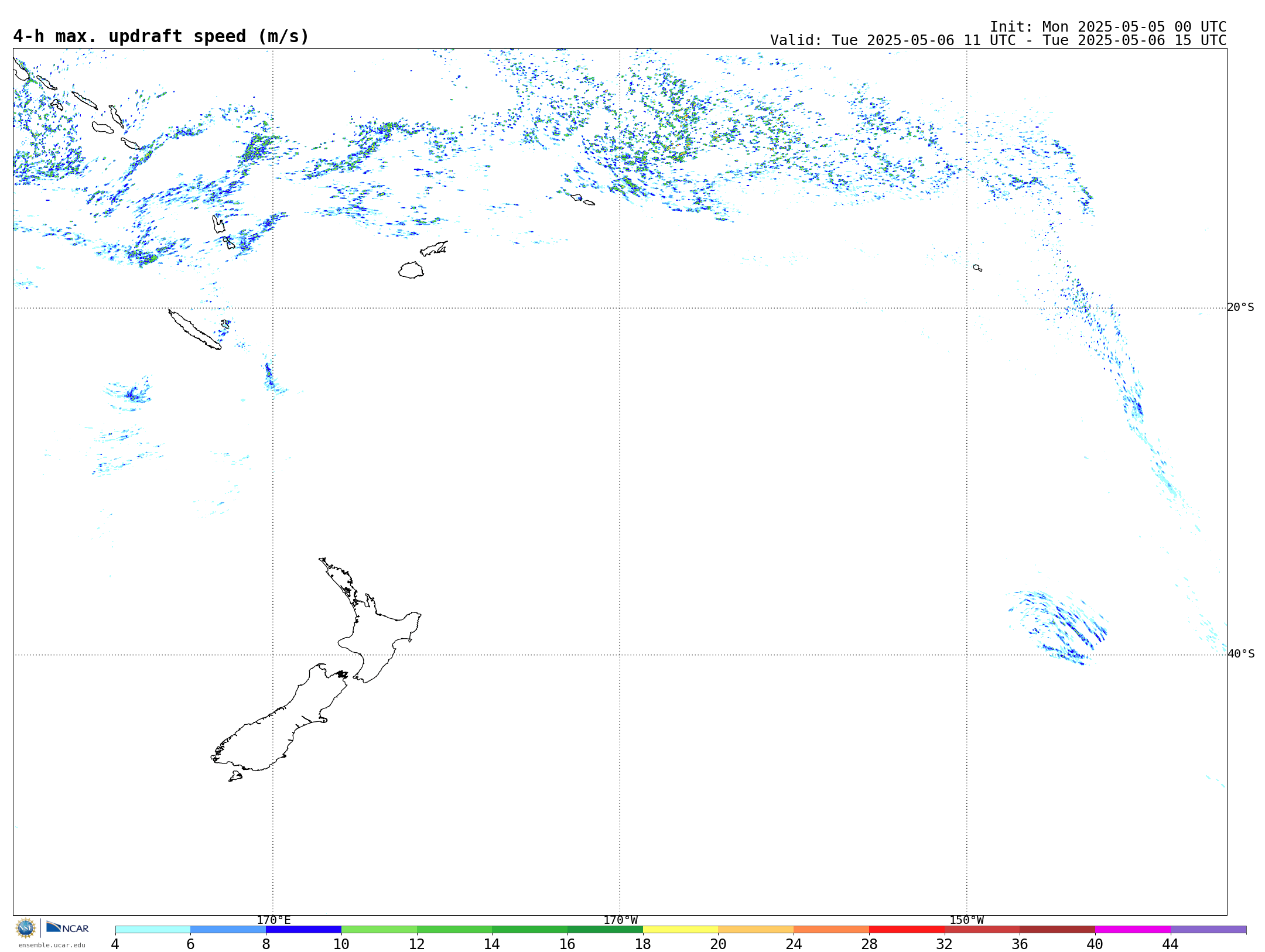Click the 20°S latitude label

(x=1240, y=307)
